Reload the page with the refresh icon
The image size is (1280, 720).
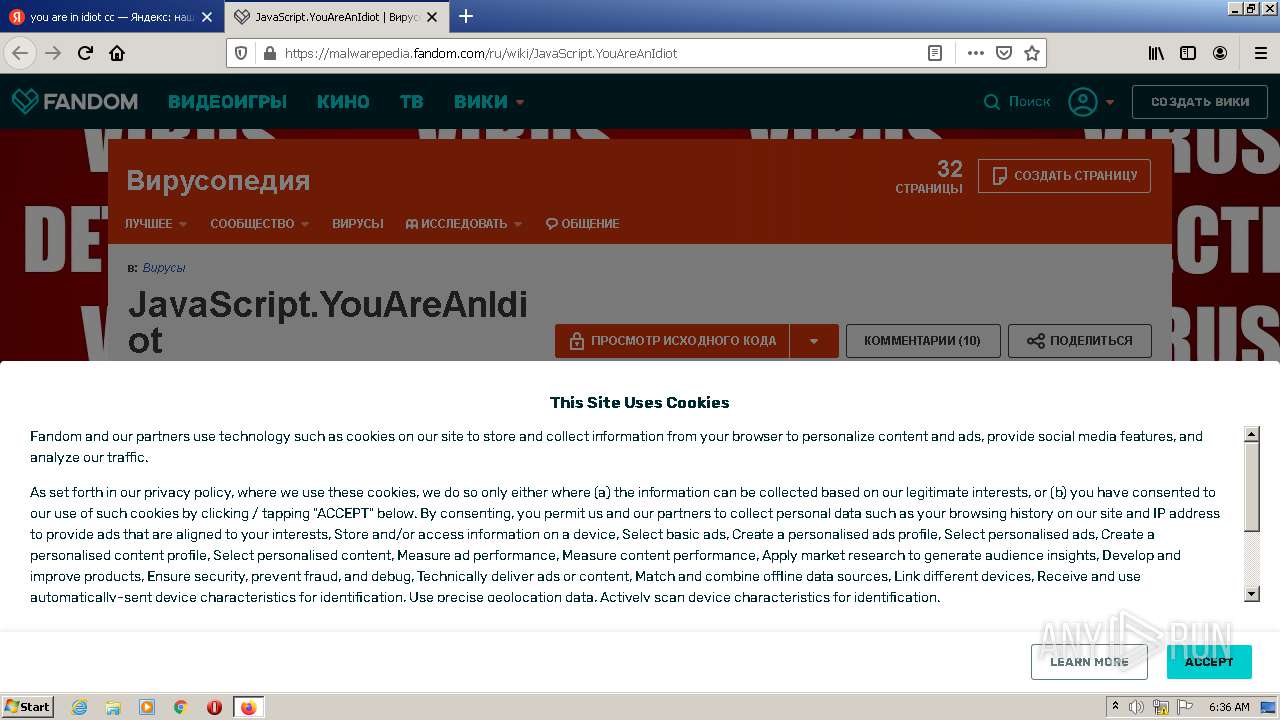coord(85,53)
